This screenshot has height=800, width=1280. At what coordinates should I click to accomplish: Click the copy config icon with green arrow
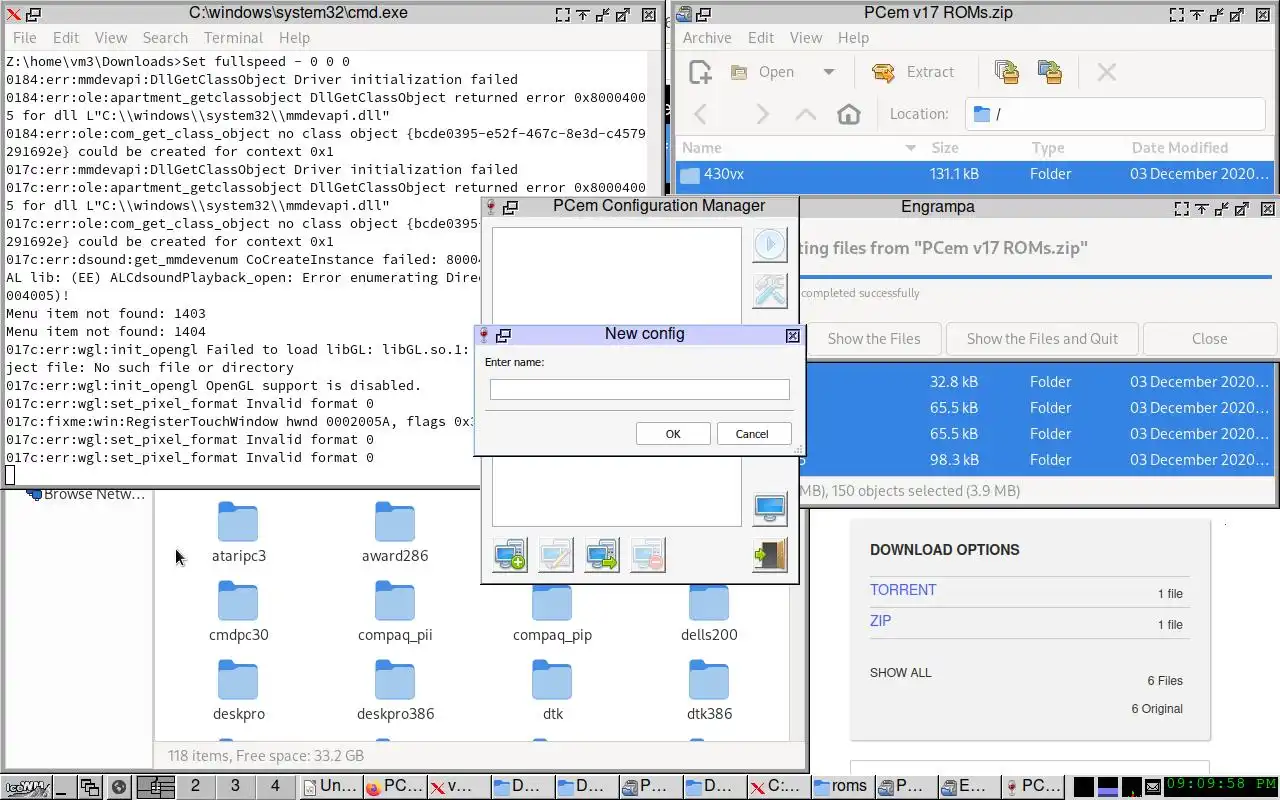[x=602, y=555]
